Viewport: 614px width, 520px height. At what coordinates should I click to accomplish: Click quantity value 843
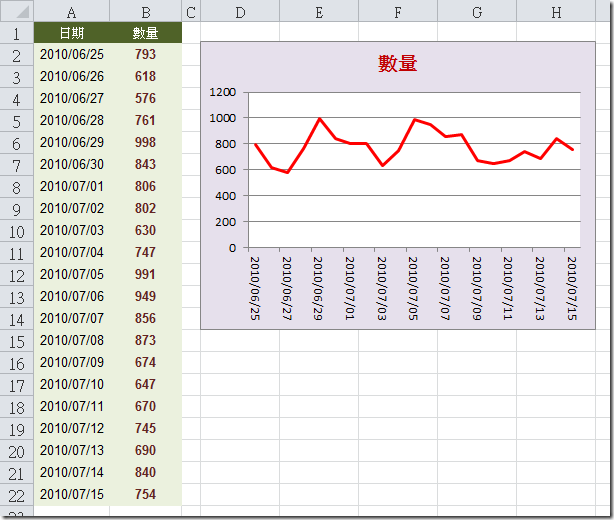coord(145,164)
